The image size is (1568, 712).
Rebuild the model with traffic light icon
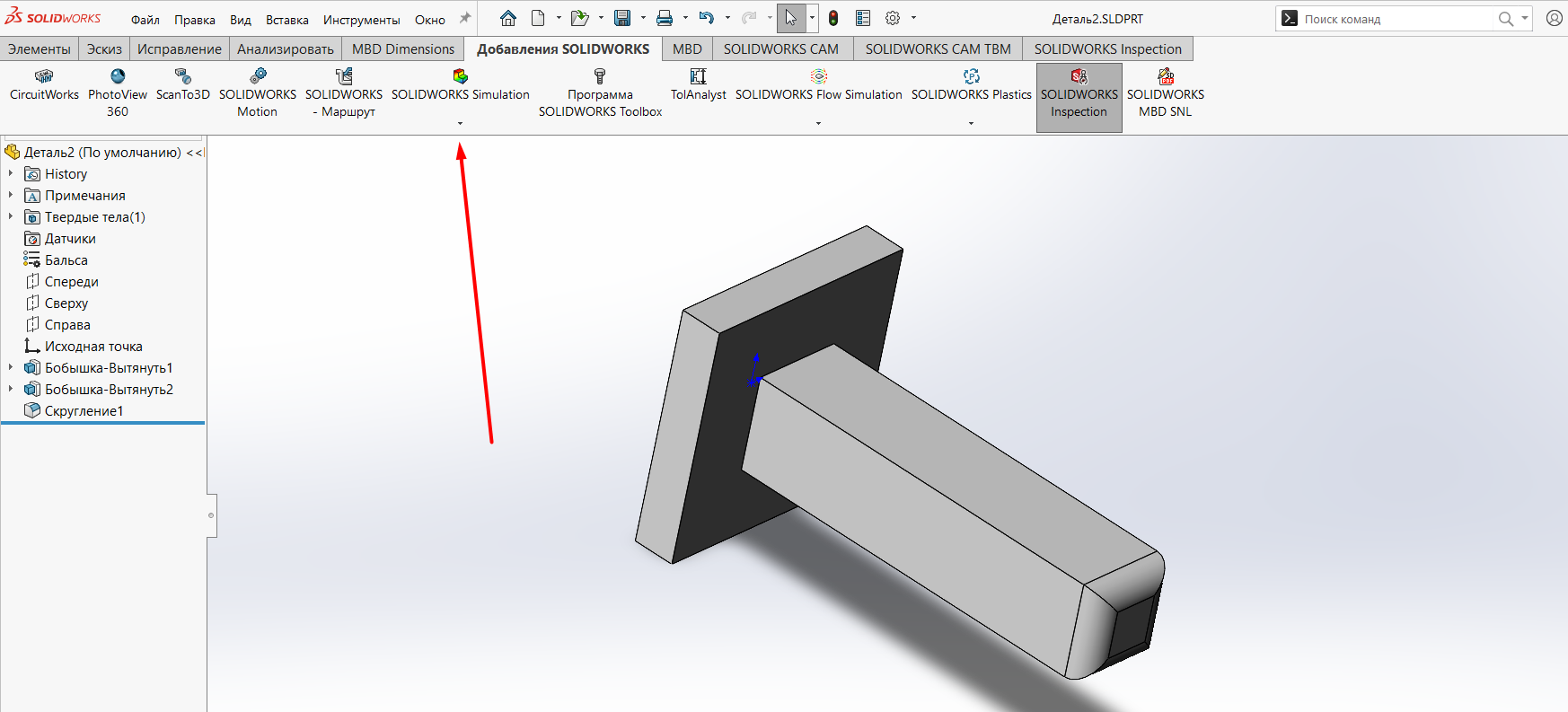(833, 18)
